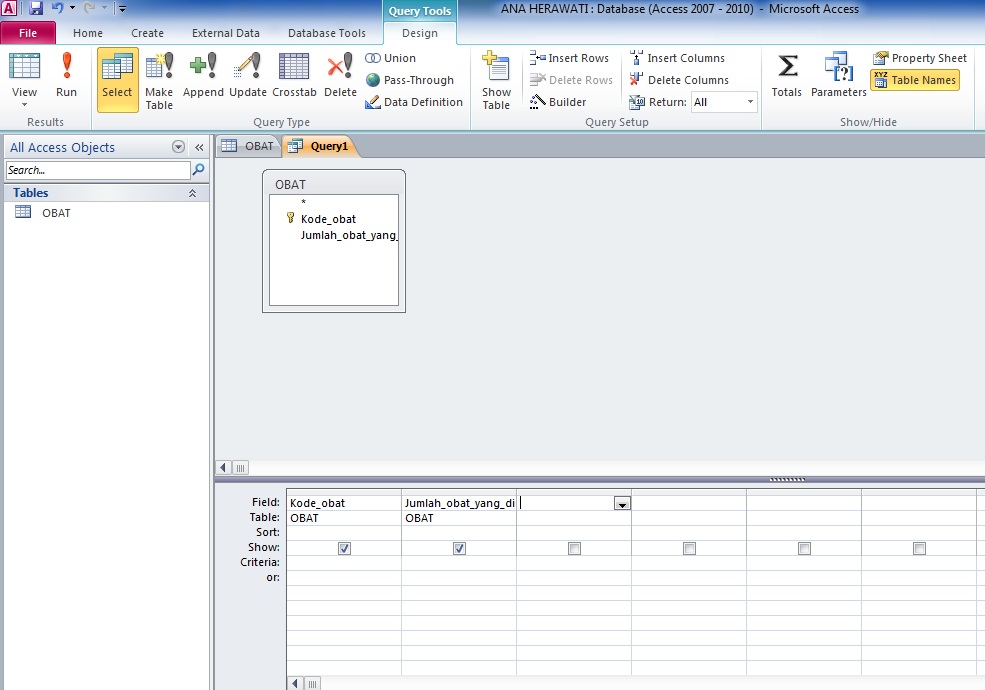The width and height of the screenshot is (985, 690).
Task: Toggle the Table Names option
Action: click(x=915, y=80)
